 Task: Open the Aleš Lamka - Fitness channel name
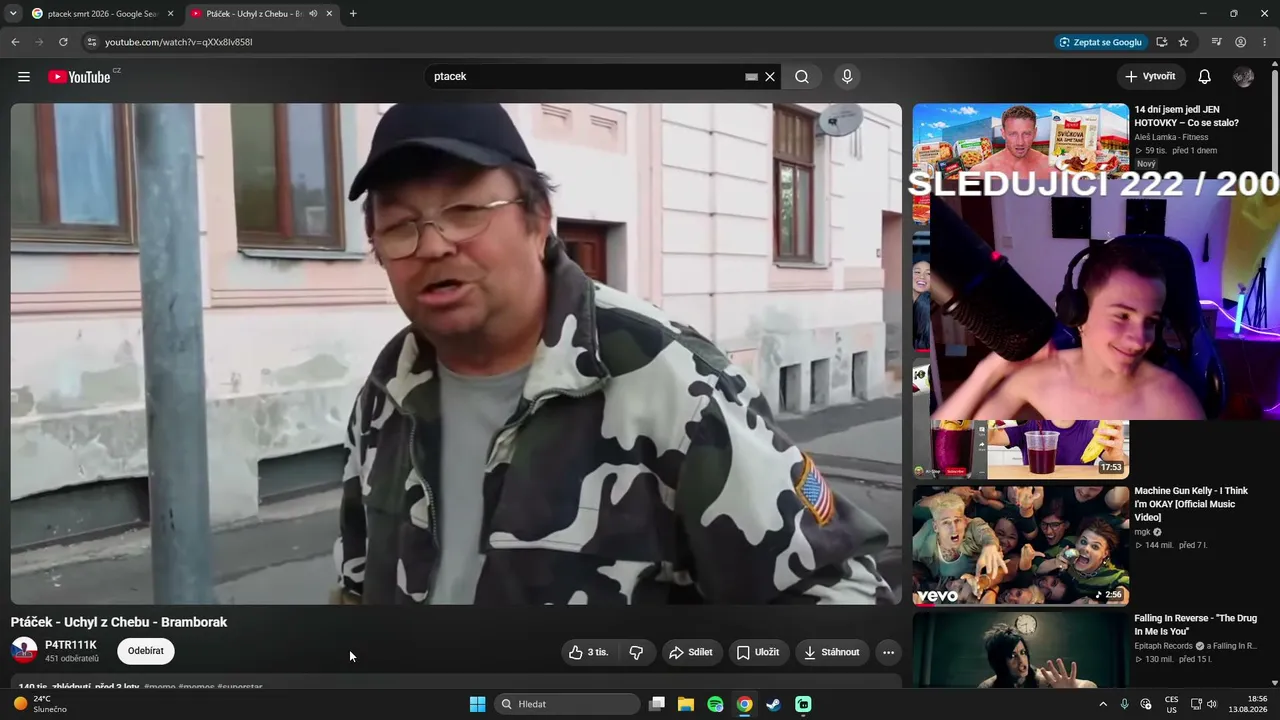coord(1171,137)
